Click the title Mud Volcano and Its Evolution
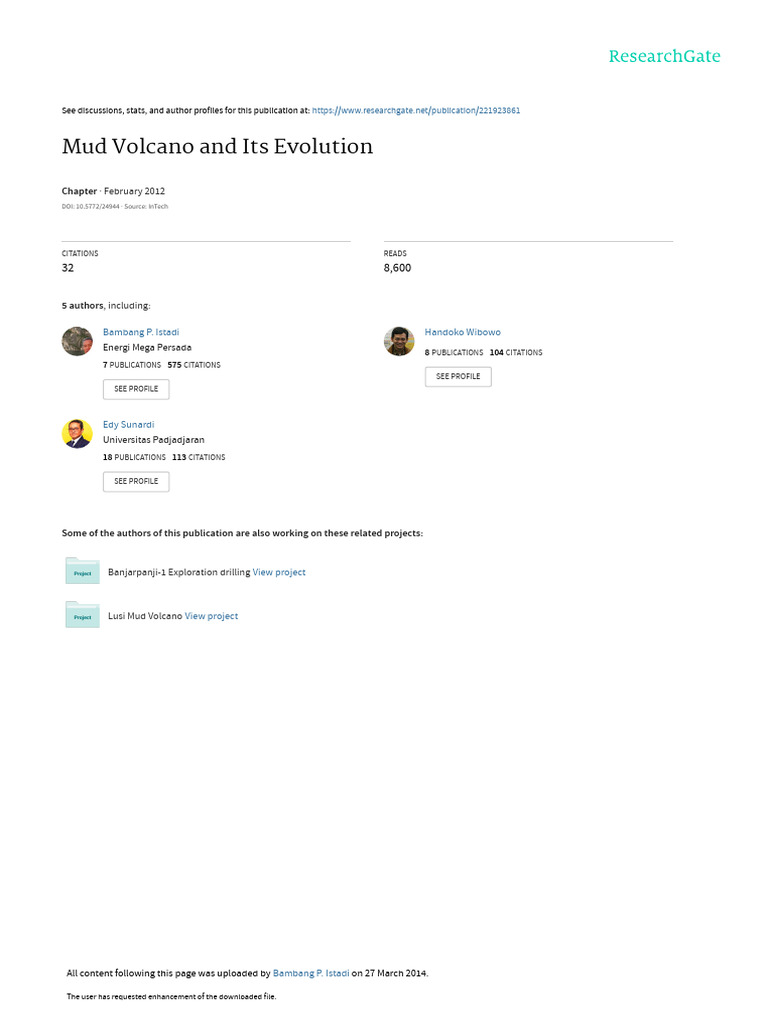The height and width of the screenshot is (1024, 768). 217,146
